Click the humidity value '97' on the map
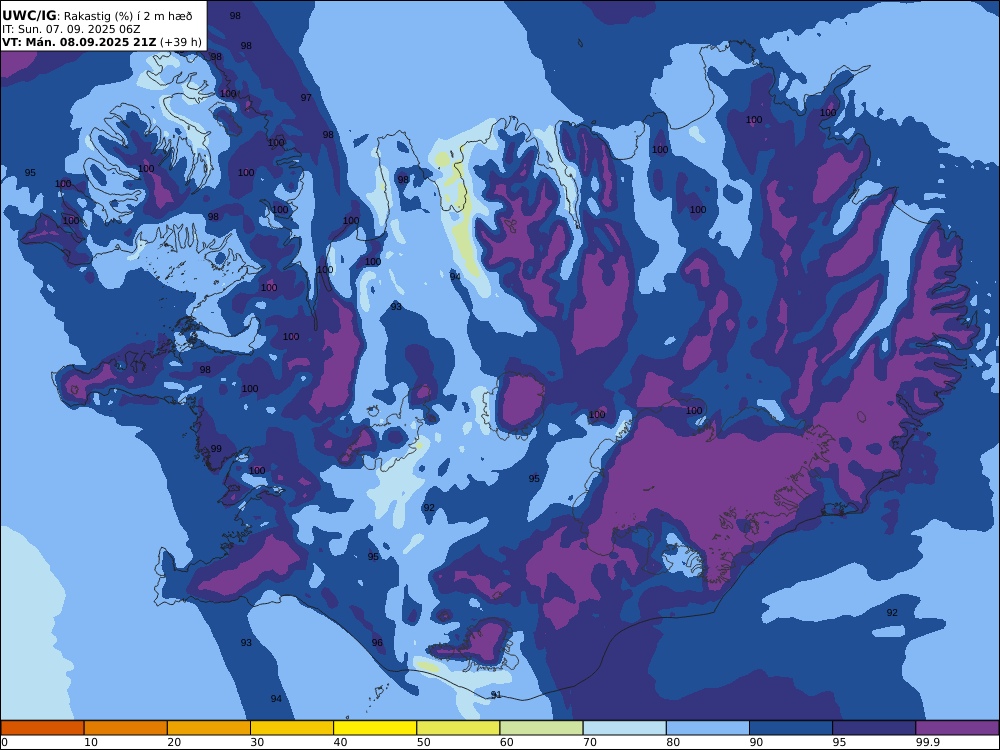The image size is (1000, 750). pos(306,98)
